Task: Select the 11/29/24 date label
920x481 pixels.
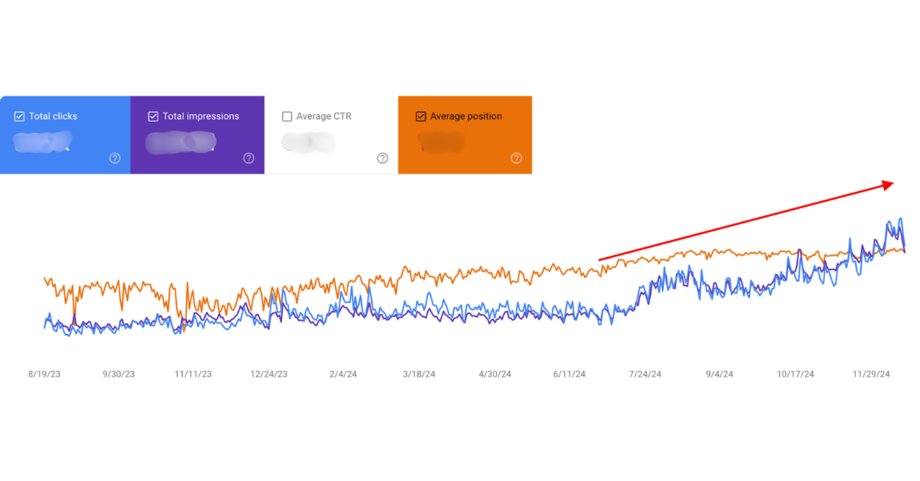Action: pyautogui.click(x=870, y=374)
